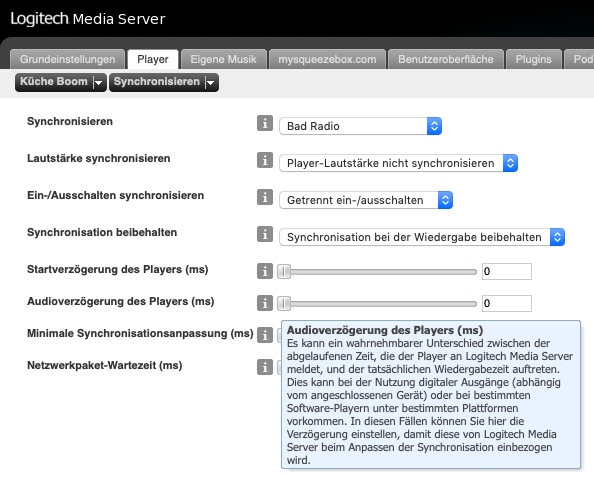Viewport: 594px width, 477px height.
Task: Select the Player tab
Action: pyautogui.click(x=153, y=59)
